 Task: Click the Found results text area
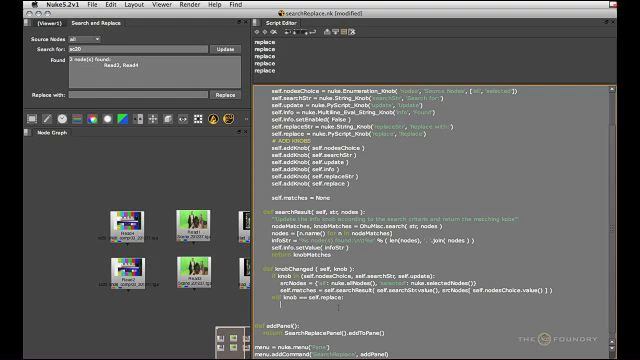(155, 72)
